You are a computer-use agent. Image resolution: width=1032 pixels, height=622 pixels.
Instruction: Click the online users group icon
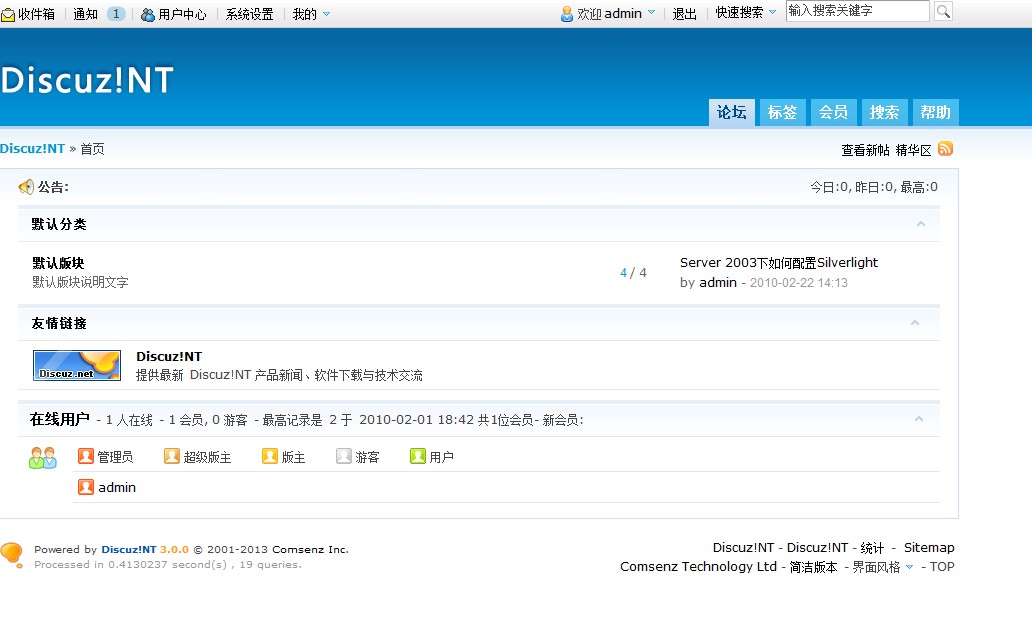pyautogui.click(x=43, y=457)
